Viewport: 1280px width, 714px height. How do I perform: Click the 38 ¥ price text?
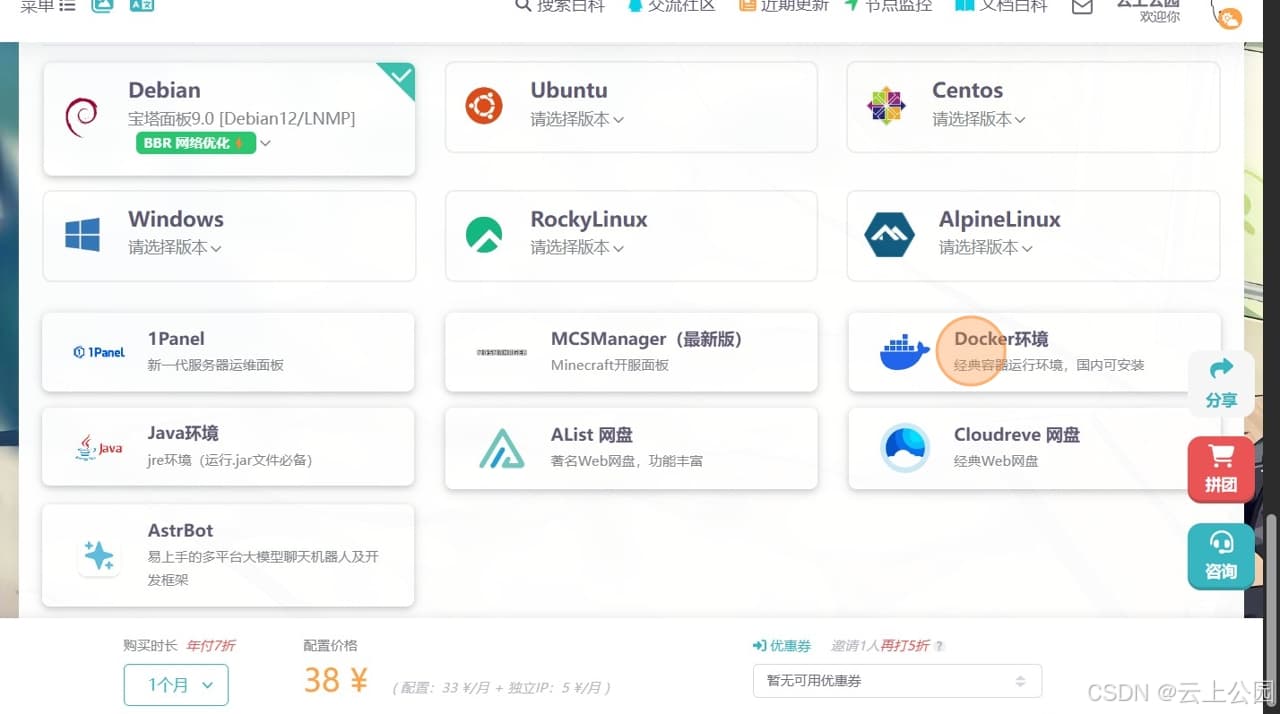[336, 681]
